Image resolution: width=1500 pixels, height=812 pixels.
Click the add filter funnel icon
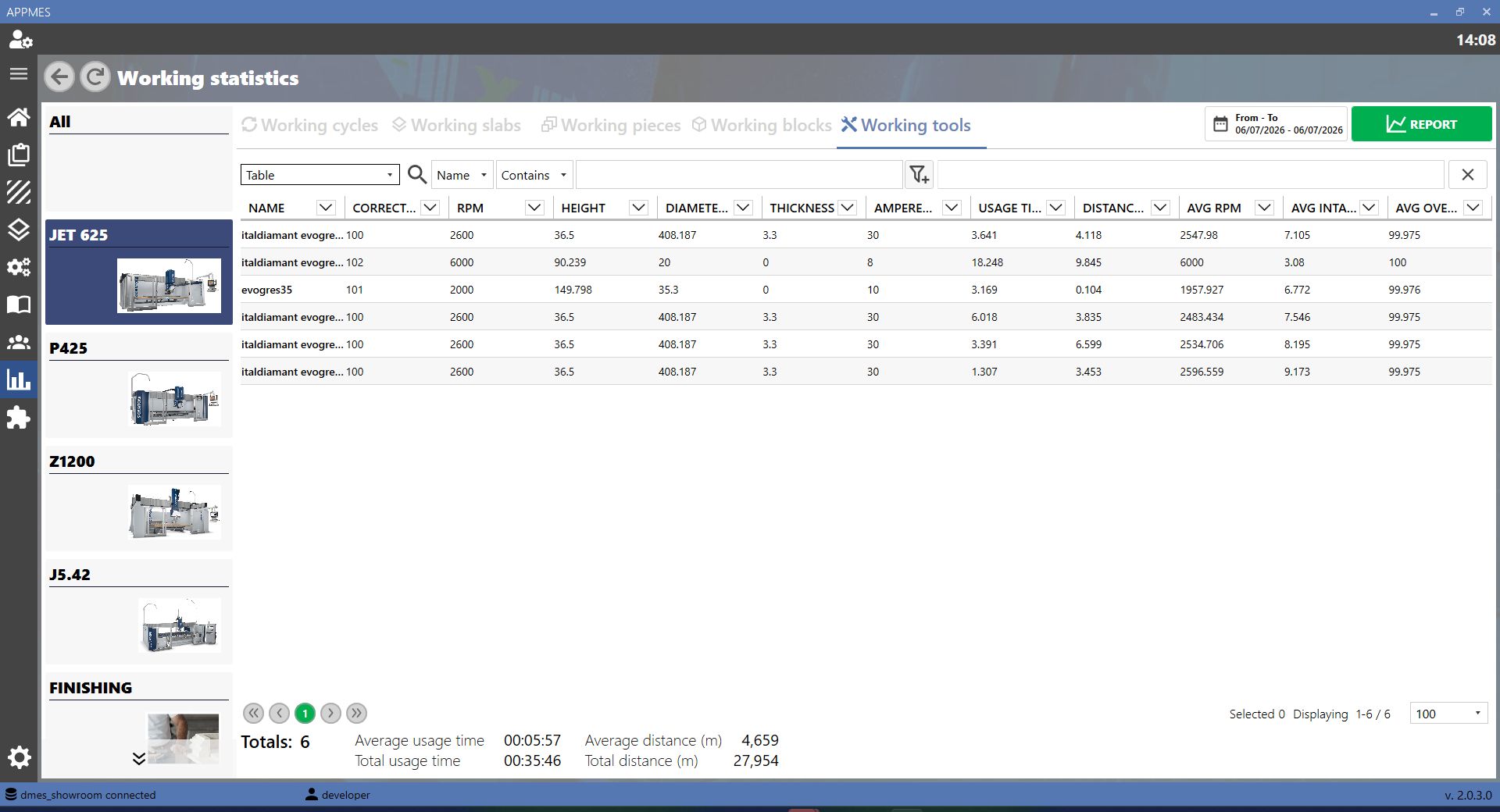[x=920, y=175]
